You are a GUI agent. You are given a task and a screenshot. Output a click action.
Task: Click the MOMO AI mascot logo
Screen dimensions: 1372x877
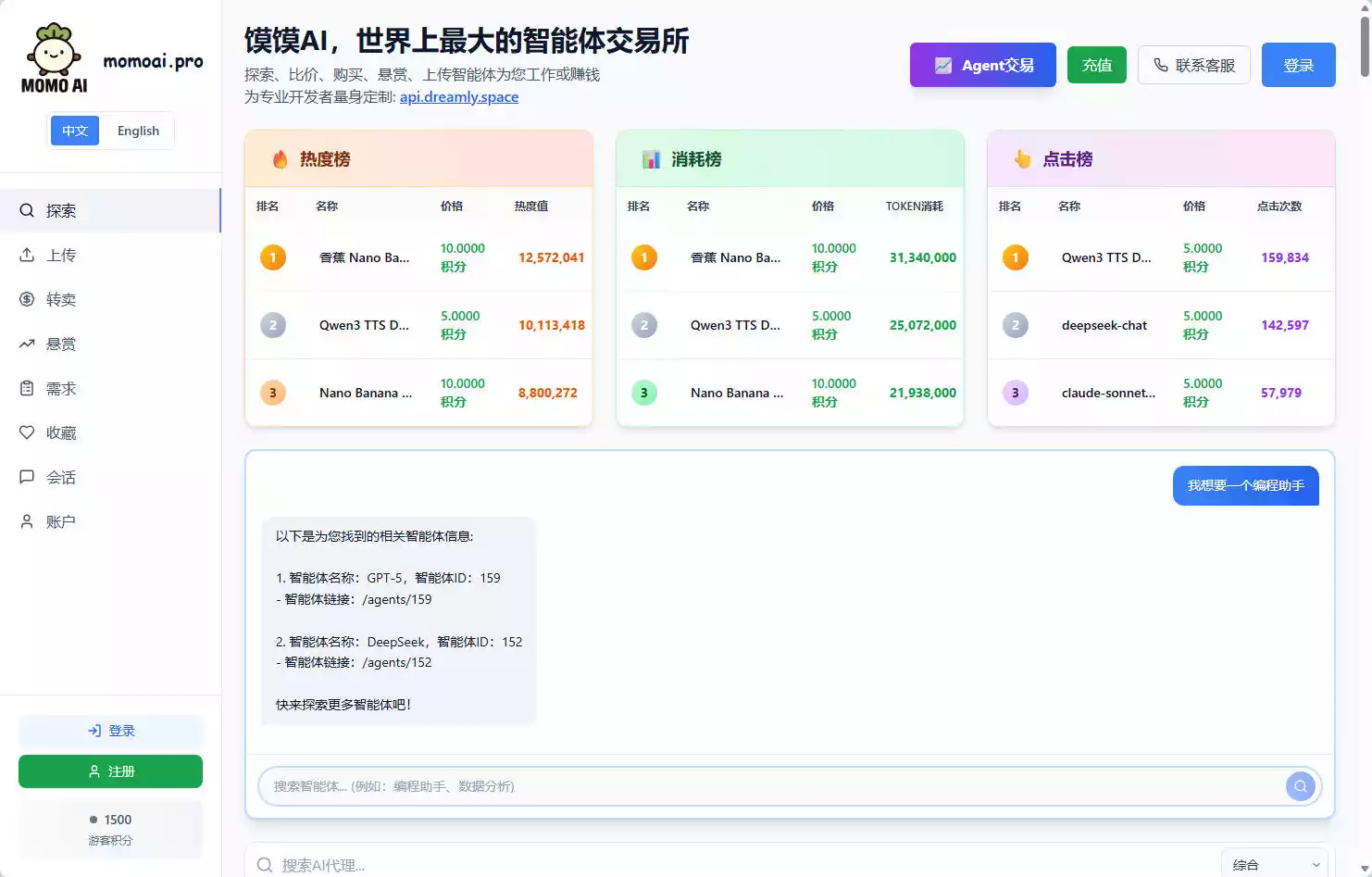click(x=55, y=58)
